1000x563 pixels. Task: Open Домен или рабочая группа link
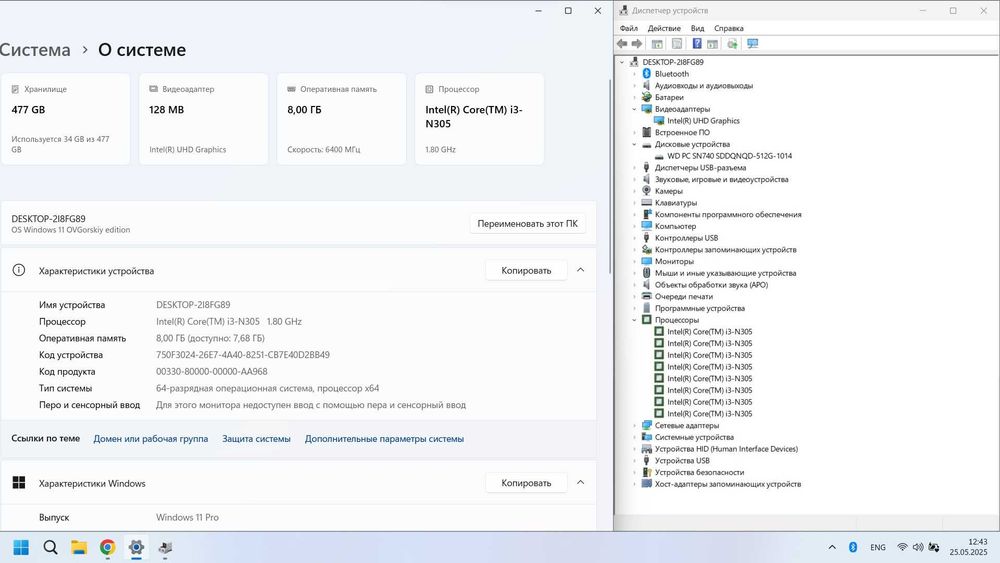point(151,439)
